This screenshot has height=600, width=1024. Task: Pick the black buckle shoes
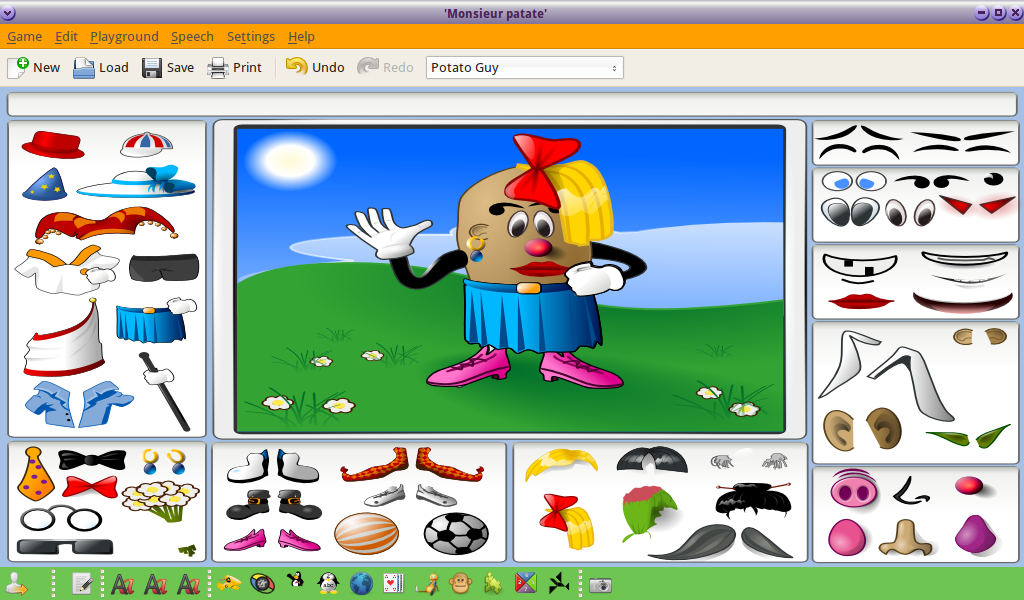pos(274,504)
